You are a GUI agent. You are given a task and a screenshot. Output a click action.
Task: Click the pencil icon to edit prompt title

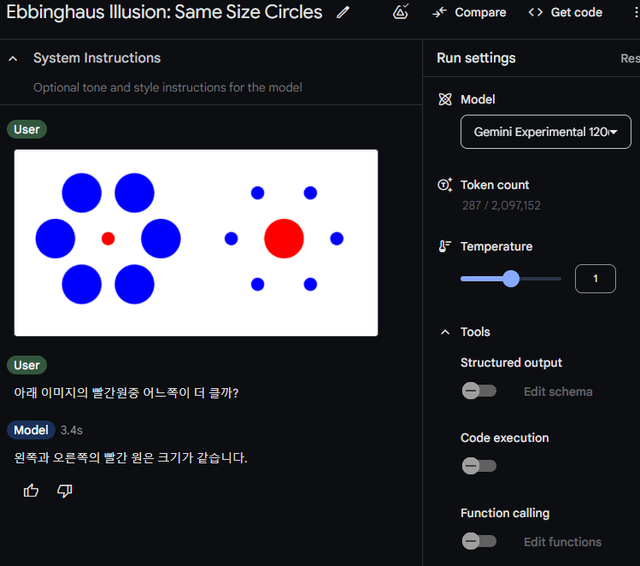343,13
